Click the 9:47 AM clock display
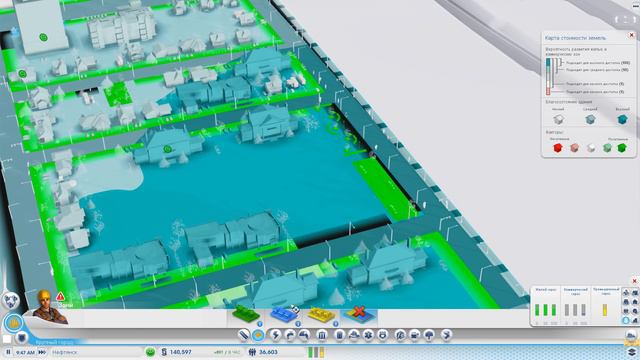This screenshot has width=640, height=360. (25, 352)
